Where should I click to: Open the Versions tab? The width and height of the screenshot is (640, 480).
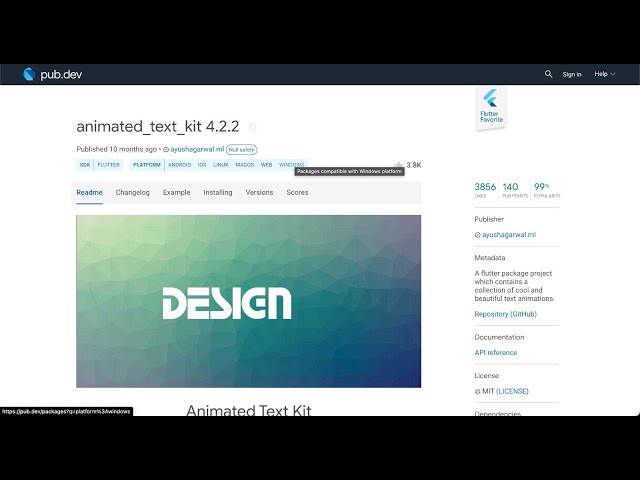(x=259, y=192)
